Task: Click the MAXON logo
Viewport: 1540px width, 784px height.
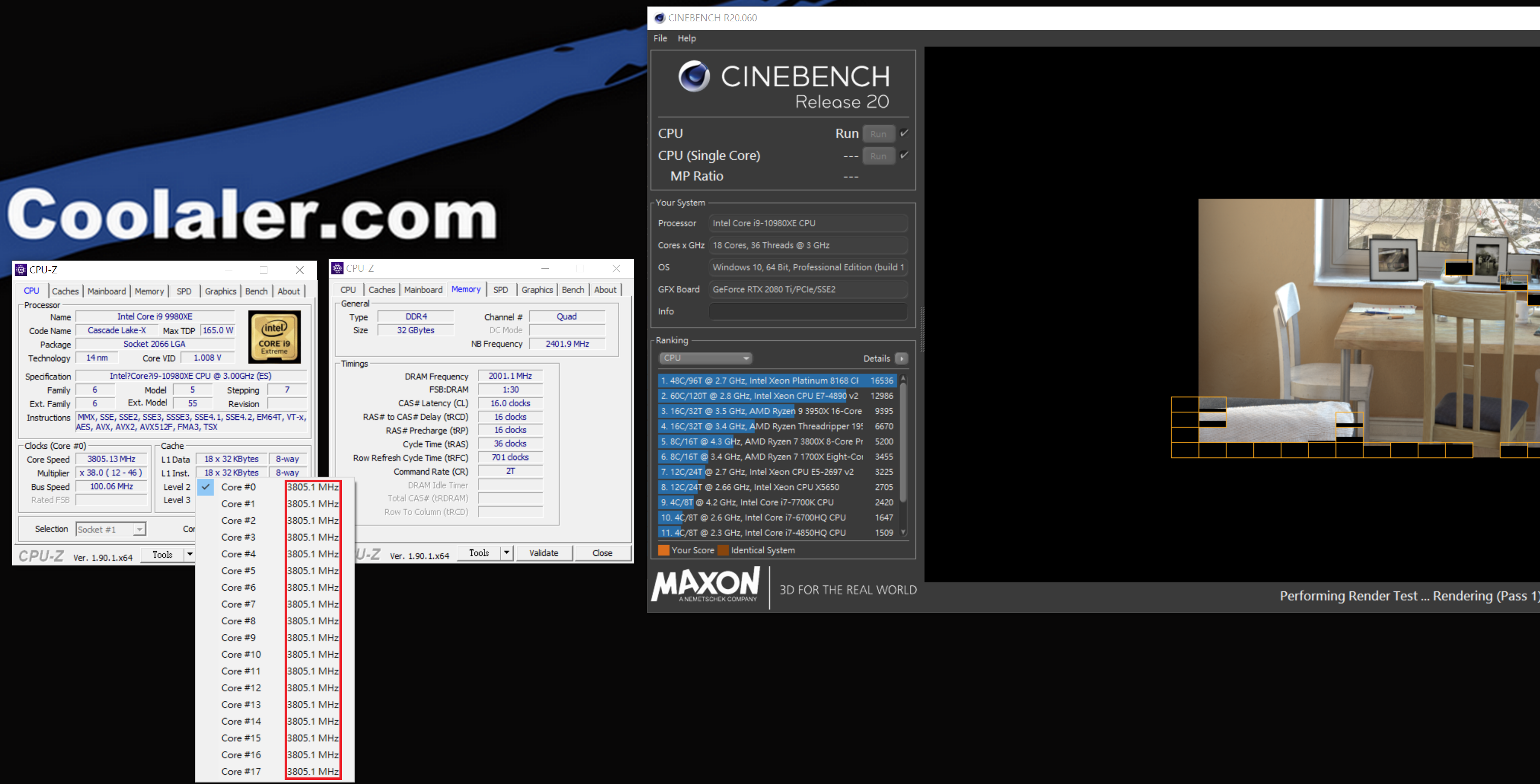Action: [706, 584]
